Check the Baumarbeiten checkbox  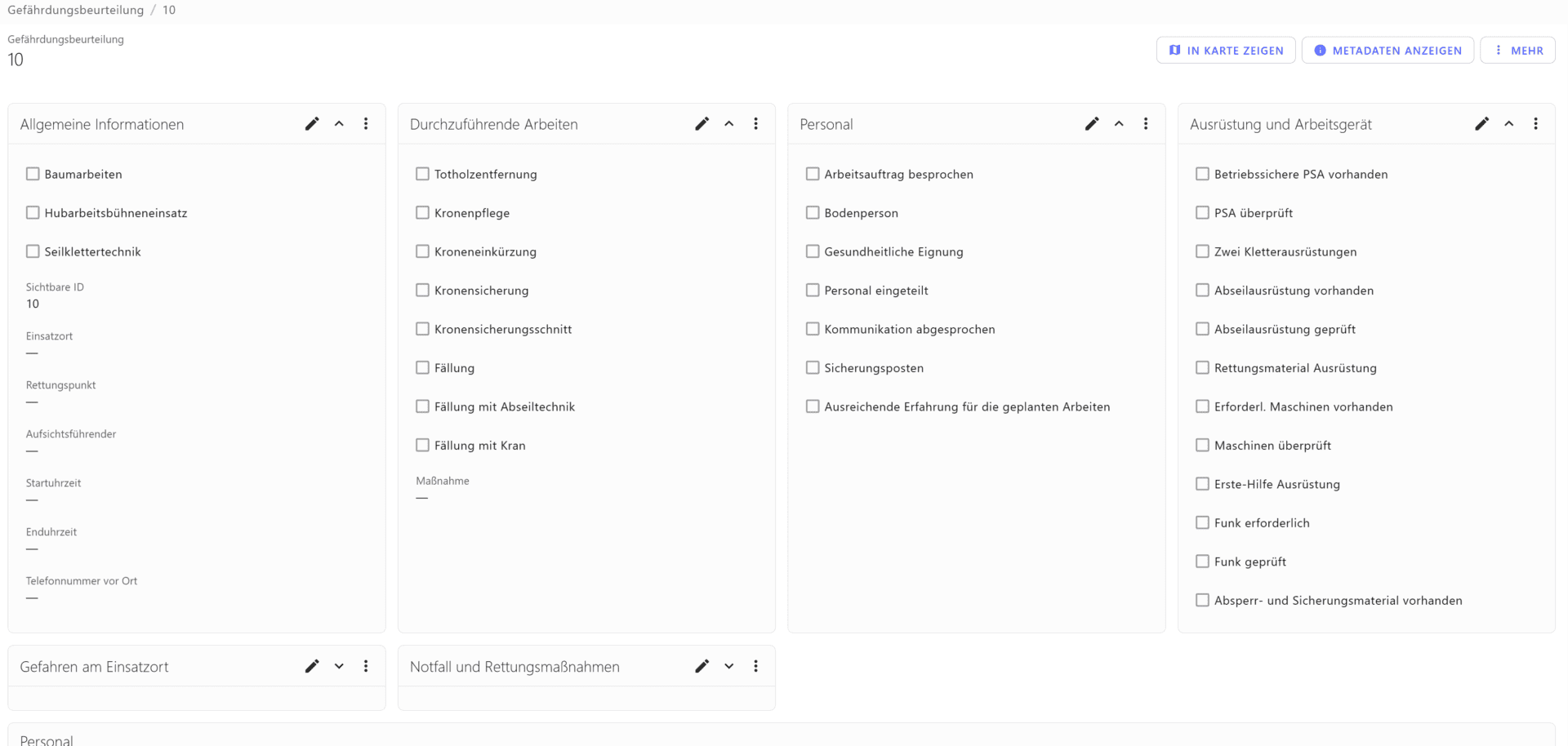[33, 174]
